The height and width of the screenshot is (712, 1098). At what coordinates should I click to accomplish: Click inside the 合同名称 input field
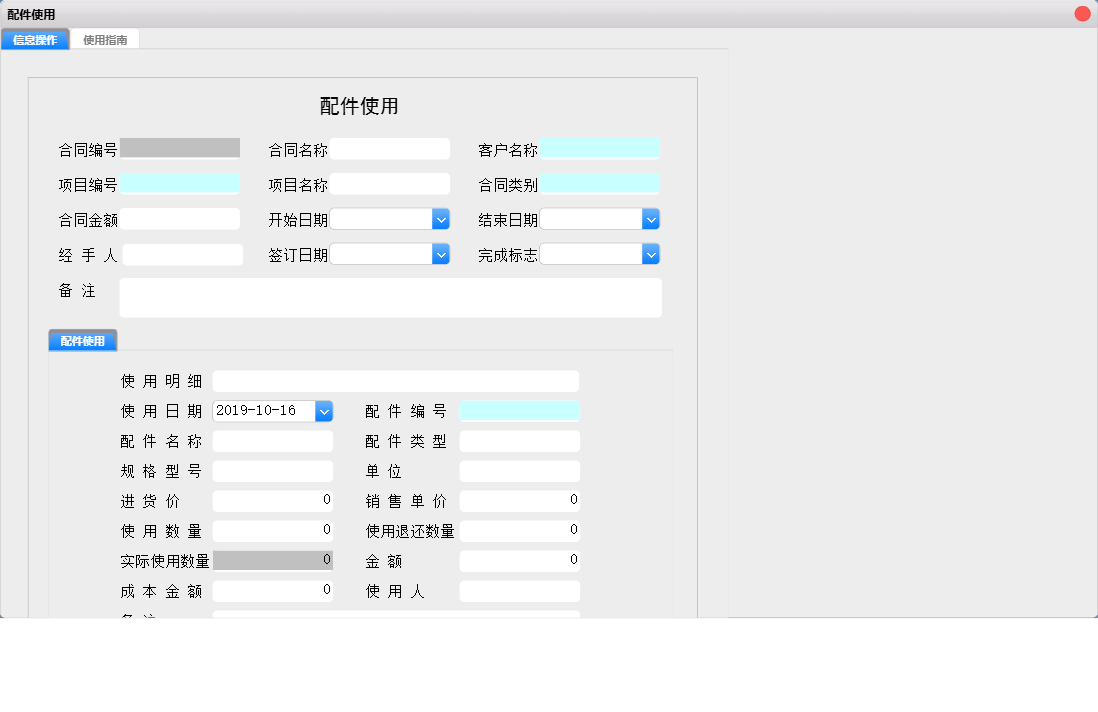pyautogui.click(x=390, y=148)
